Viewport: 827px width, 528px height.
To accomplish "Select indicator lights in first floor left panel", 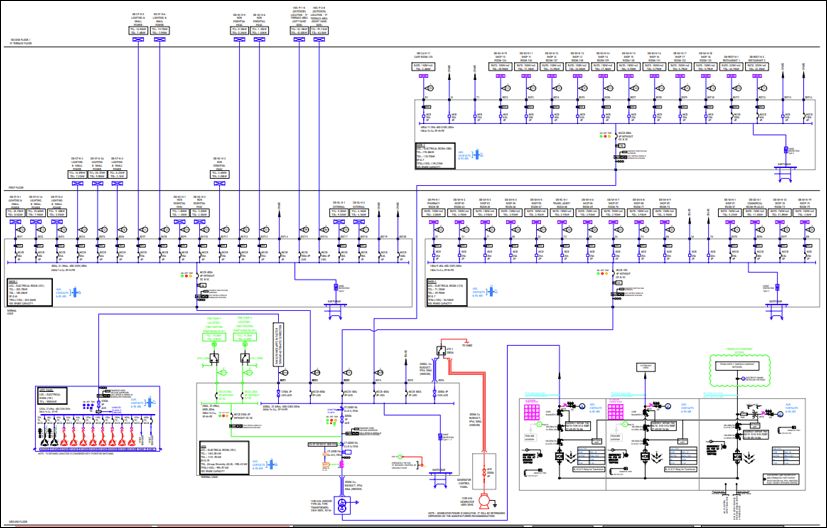I will pyautogui.click(x=185, y=276).
